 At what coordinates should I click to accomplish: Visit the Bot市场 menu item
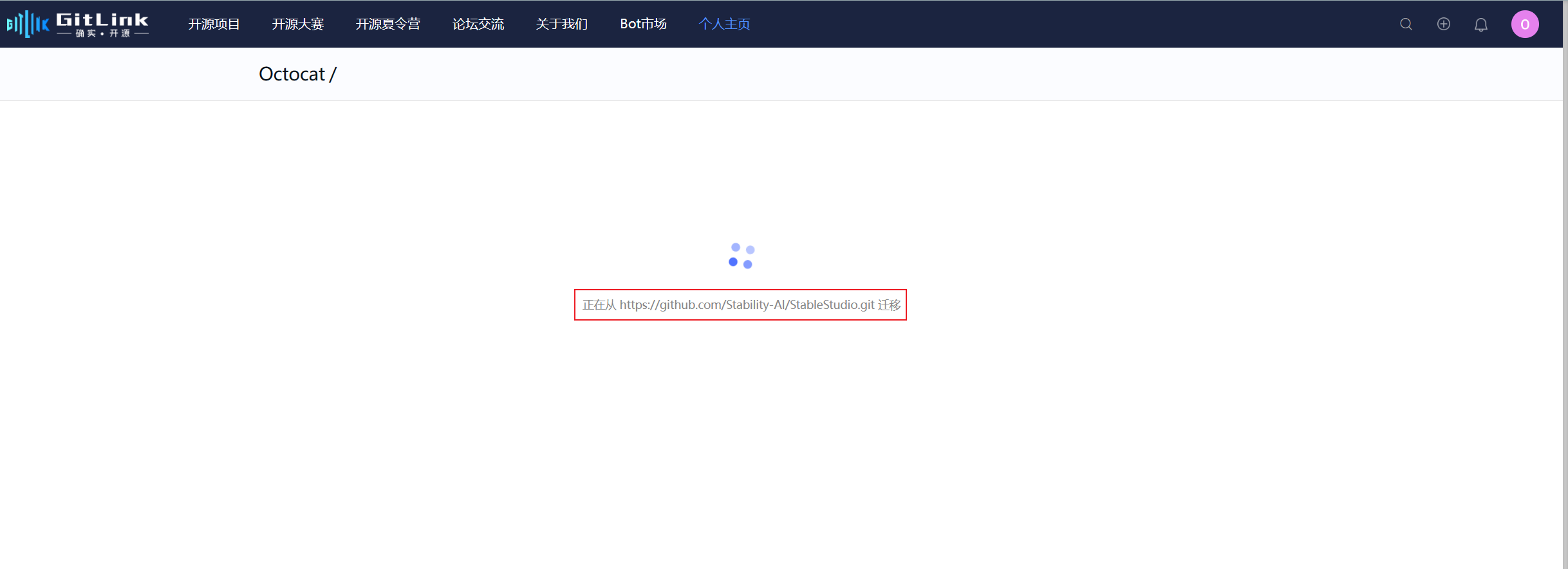pos(643,24)
